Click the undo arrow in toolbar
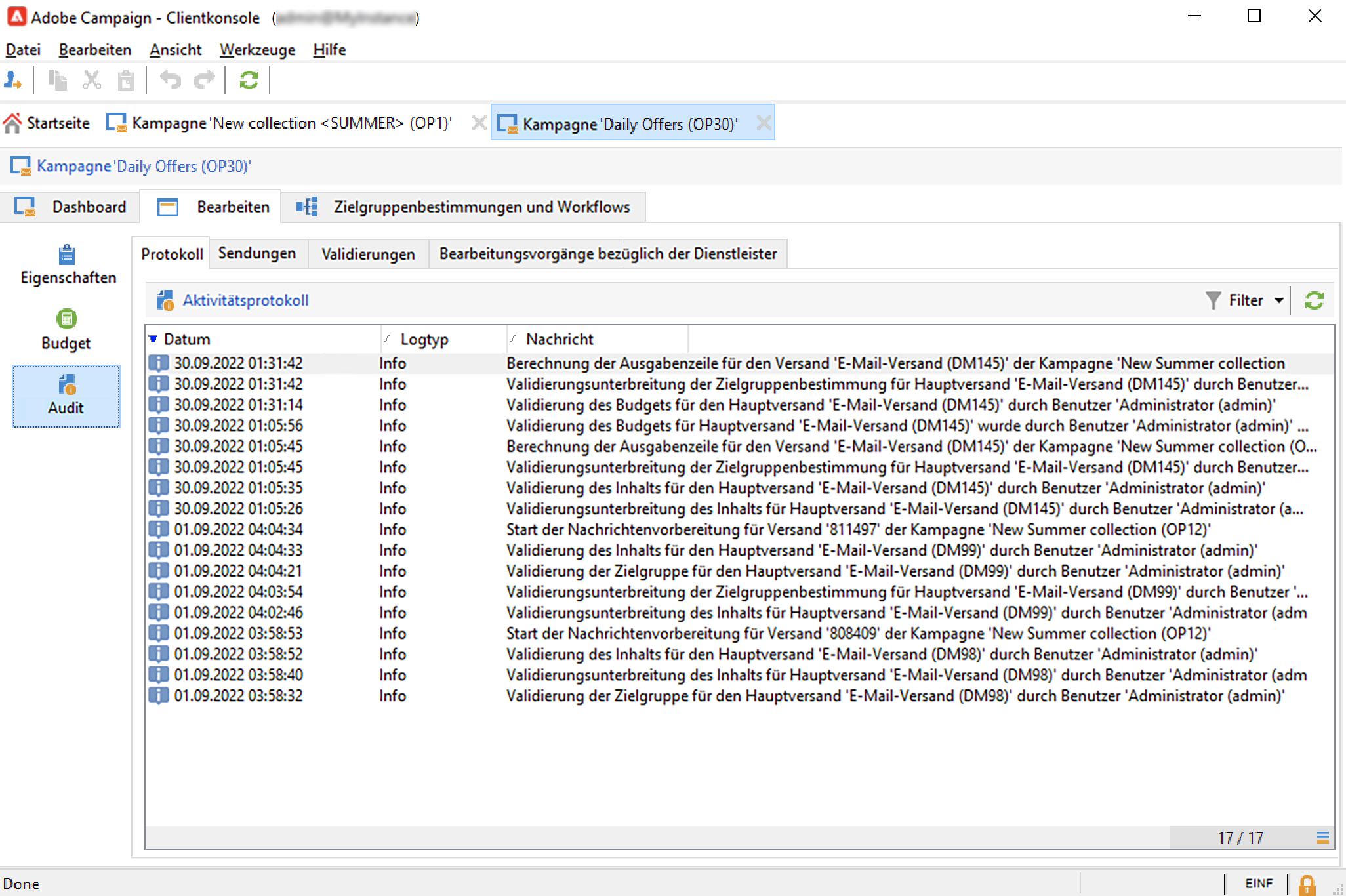The image size is (1346, 896). click(171, 81)
